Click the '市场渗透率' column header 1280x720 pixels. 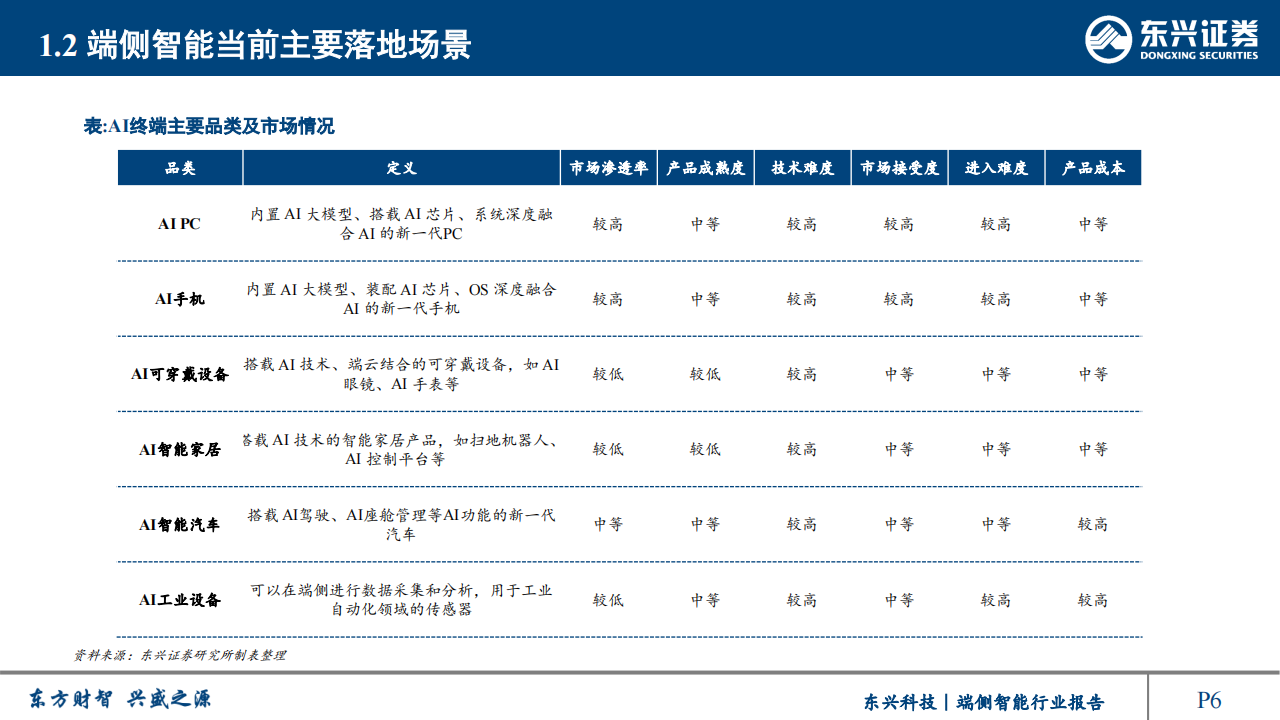point(608,168)
